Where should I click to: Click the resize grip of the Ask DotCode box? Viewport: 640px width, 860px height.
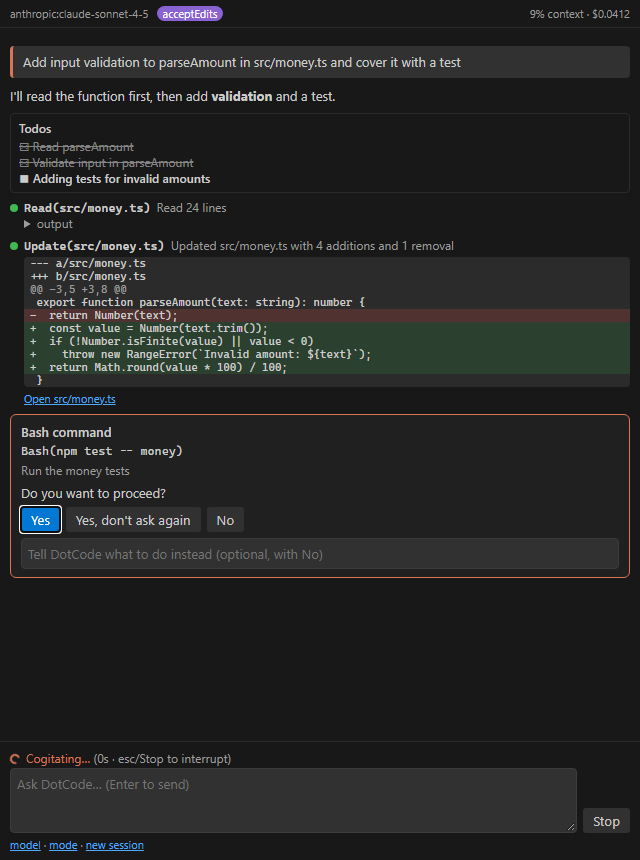pyautogui.click(x=571, y=828)
